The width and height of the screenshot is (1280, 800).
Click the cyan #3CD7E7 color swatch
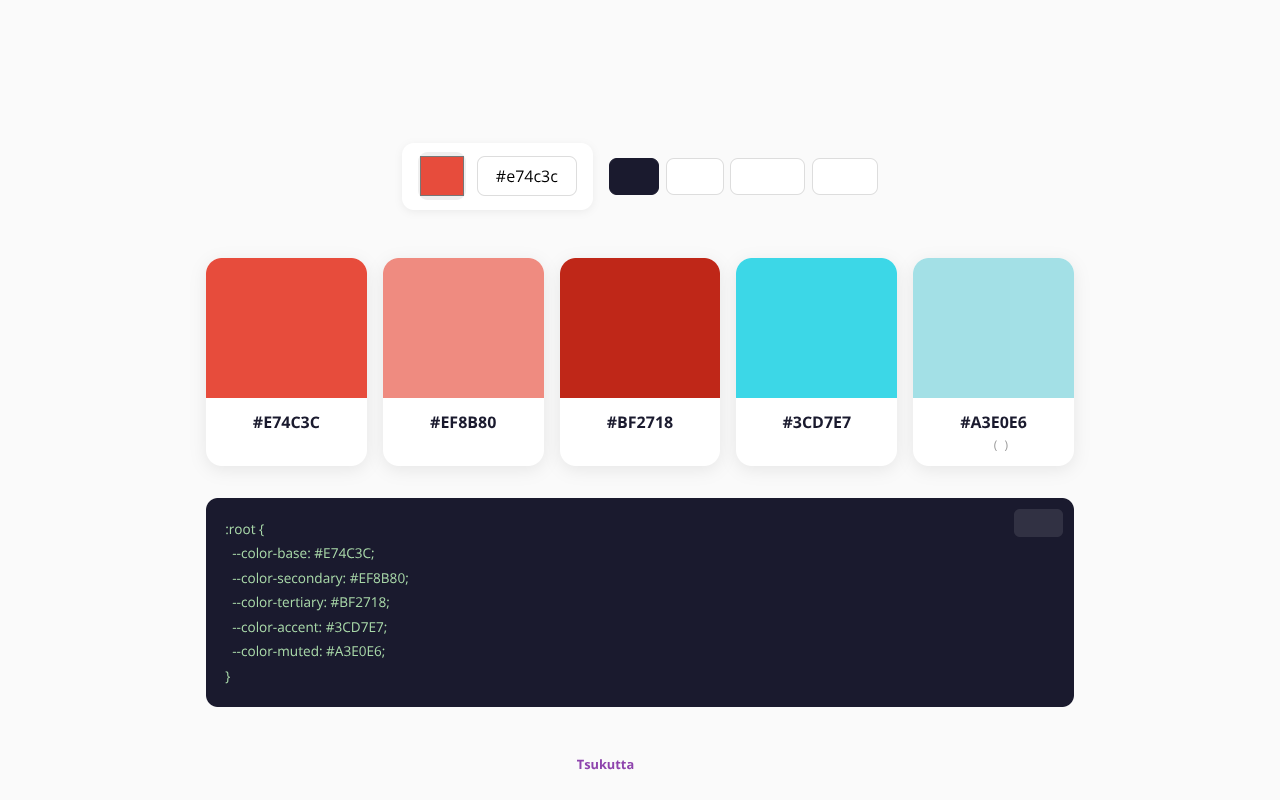point(816,328)
